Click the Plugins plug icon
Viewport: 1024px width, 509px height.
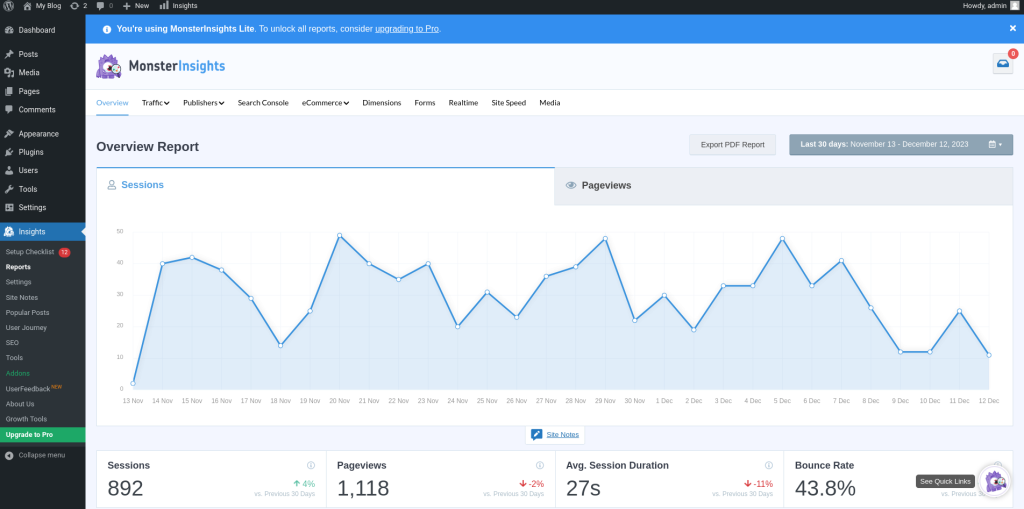tap(9, 152)
